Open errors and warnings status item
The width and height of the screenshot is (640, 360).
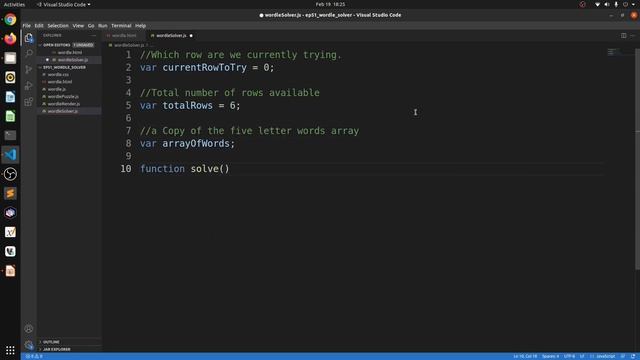34,356
